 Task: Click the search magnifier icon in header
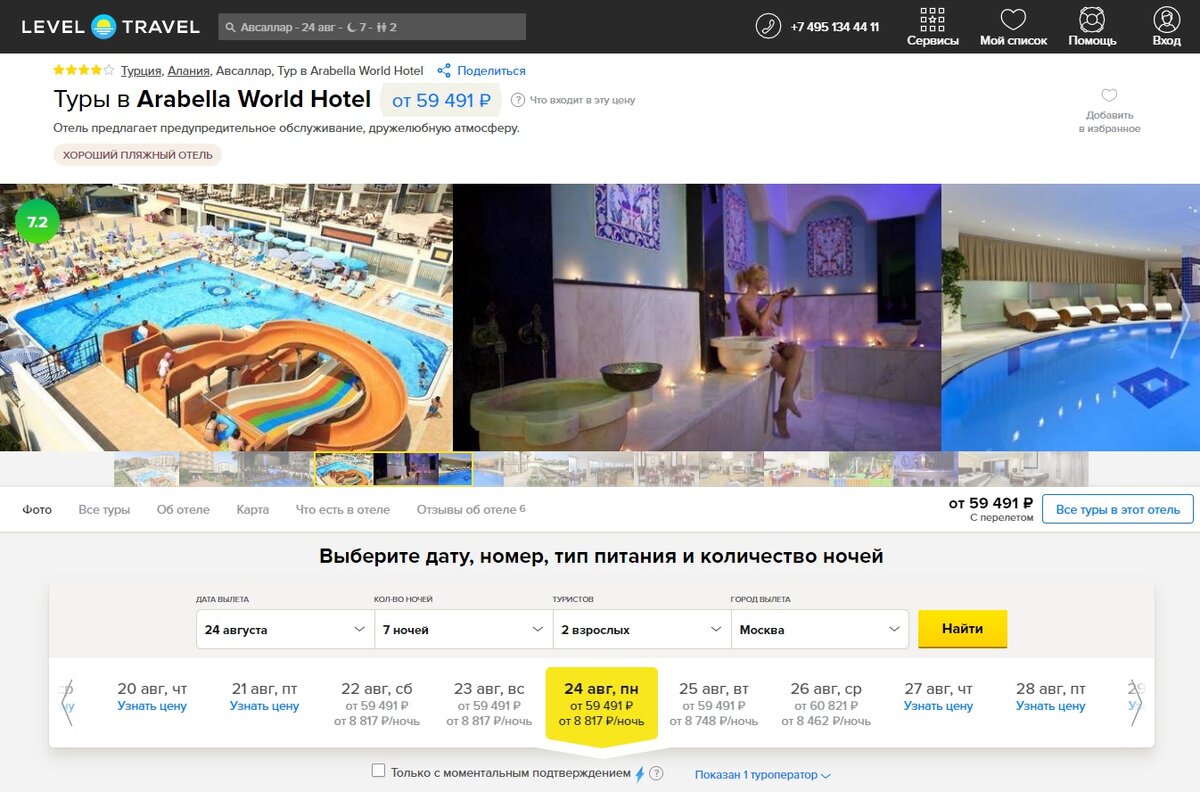(x=231, y=27)
